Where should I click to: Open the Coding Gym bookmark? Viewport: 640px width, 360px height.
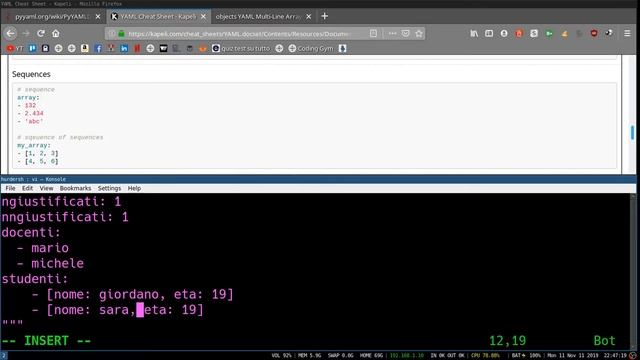click(311, 49)
